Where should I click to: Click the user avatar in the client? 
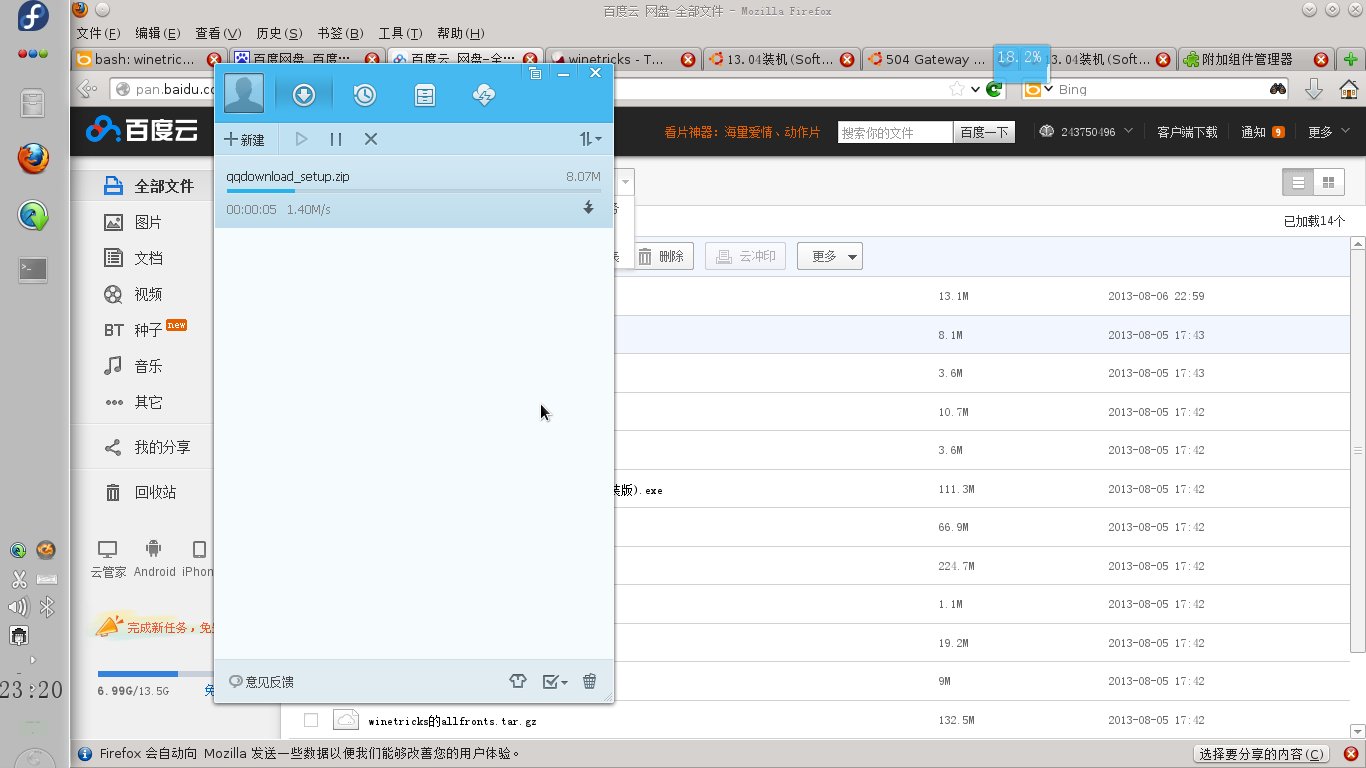pyautogui.click(x=245, y=93)
